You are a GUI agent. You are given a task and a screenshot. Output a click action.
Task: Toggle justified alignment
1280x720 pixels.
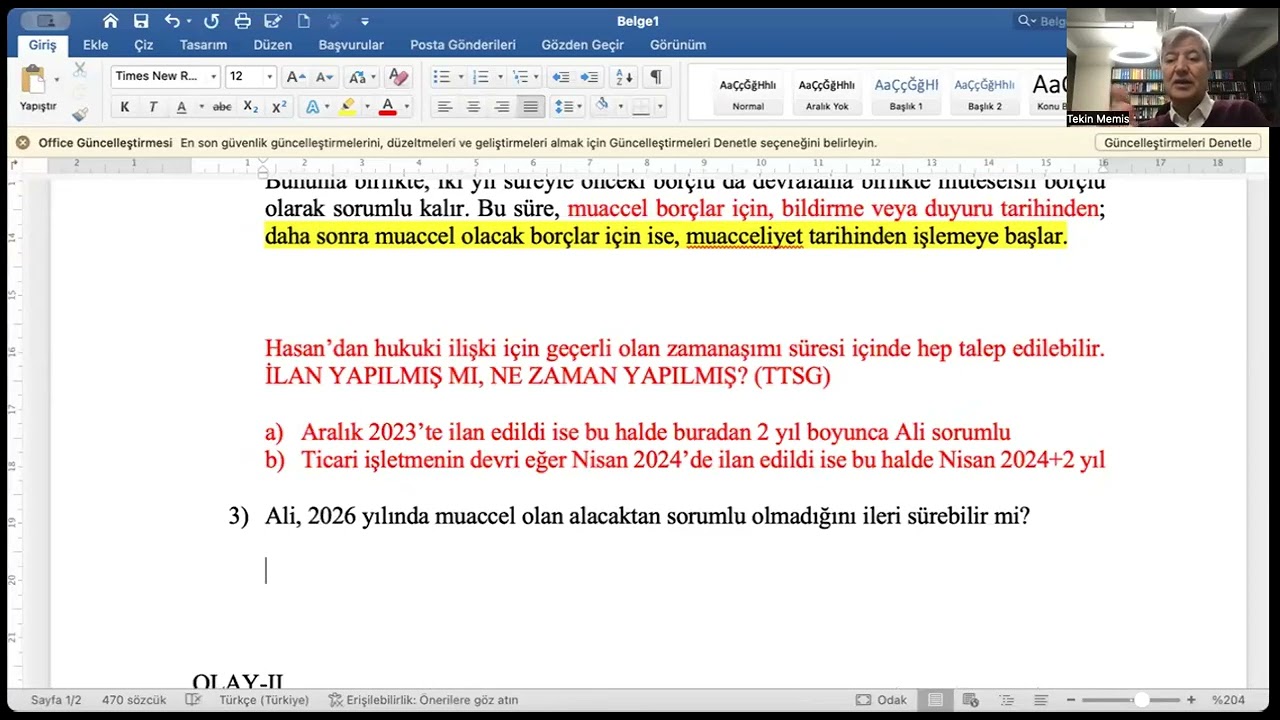pyautogui.click(x=530, y=107)
